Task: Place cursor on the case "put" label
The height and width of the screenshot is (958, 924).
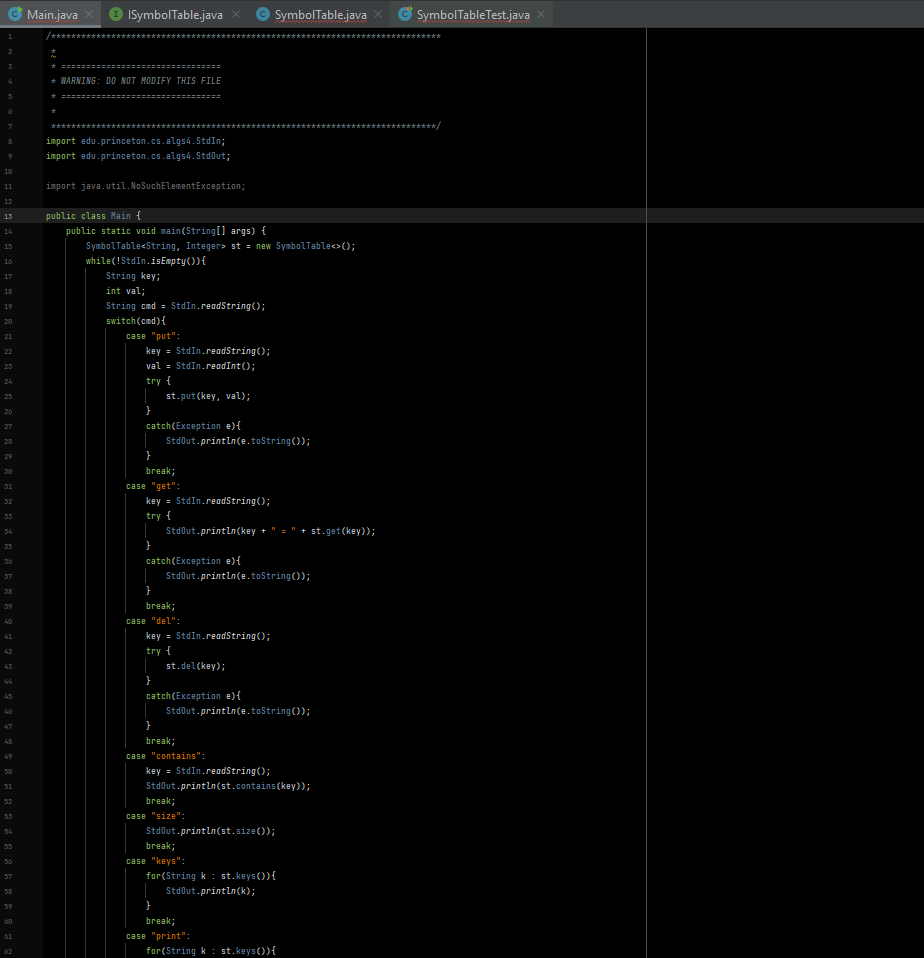Action: 153,336
